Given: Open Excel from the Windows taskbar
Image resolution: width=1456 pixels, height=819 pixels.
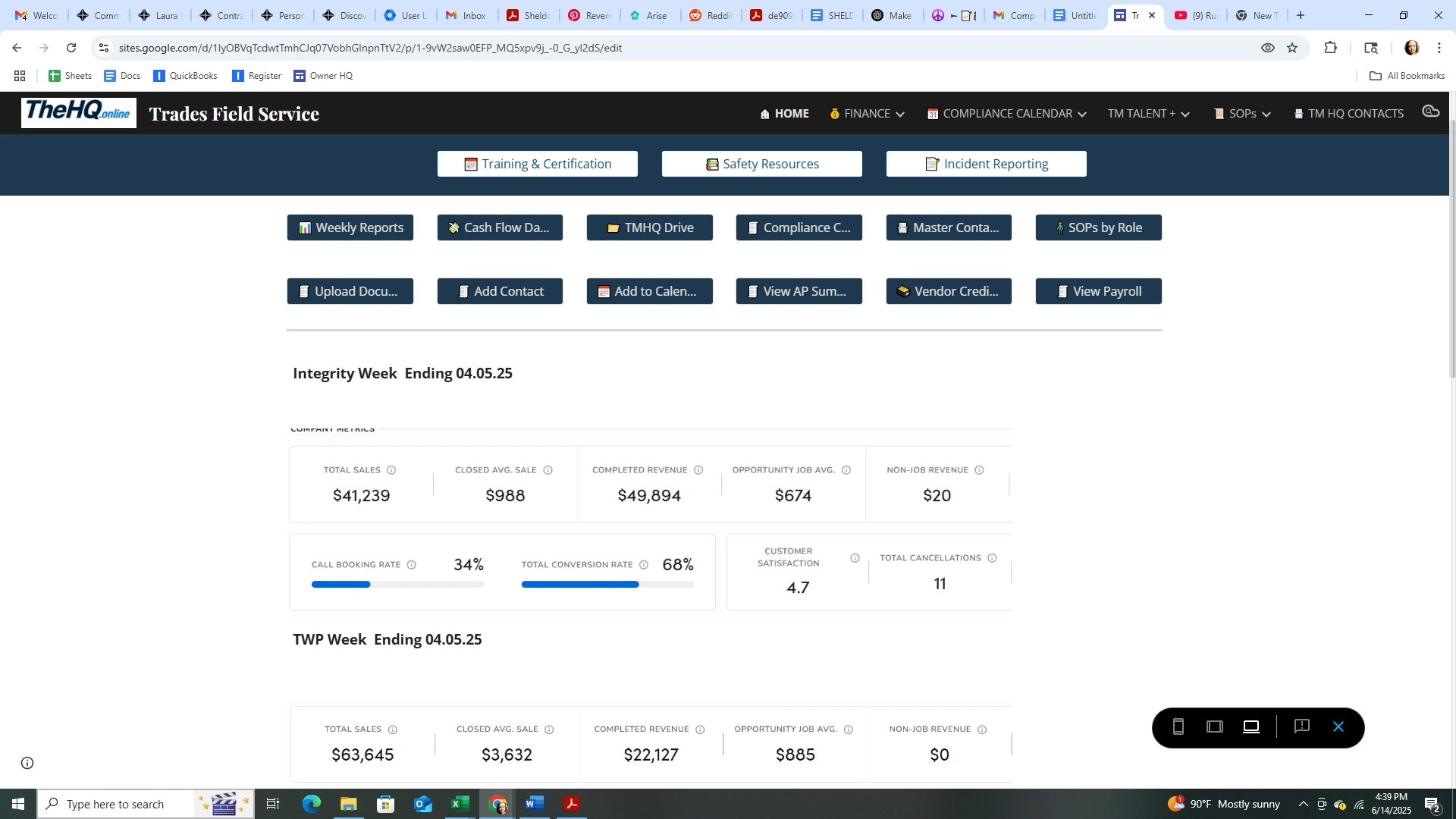Looking at the screenshot, I should click(x=460, y=804).
